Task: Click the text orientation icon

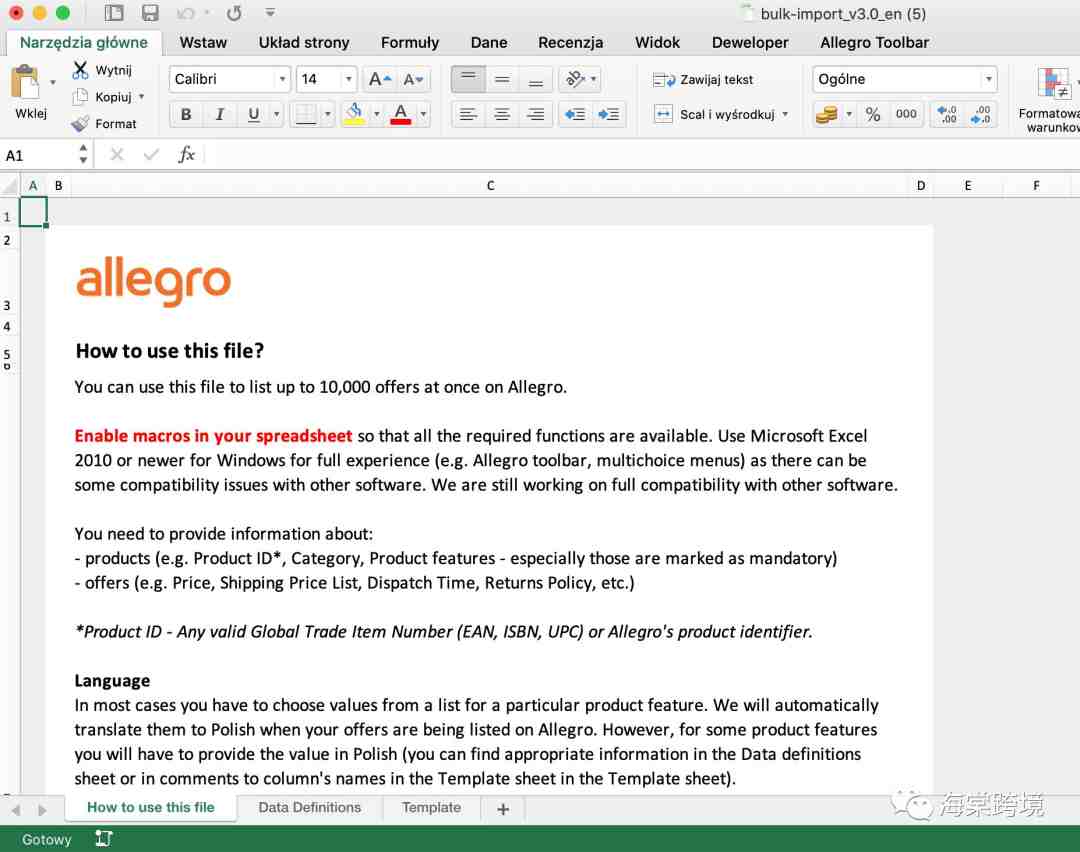Action: (x=575, y=79)
